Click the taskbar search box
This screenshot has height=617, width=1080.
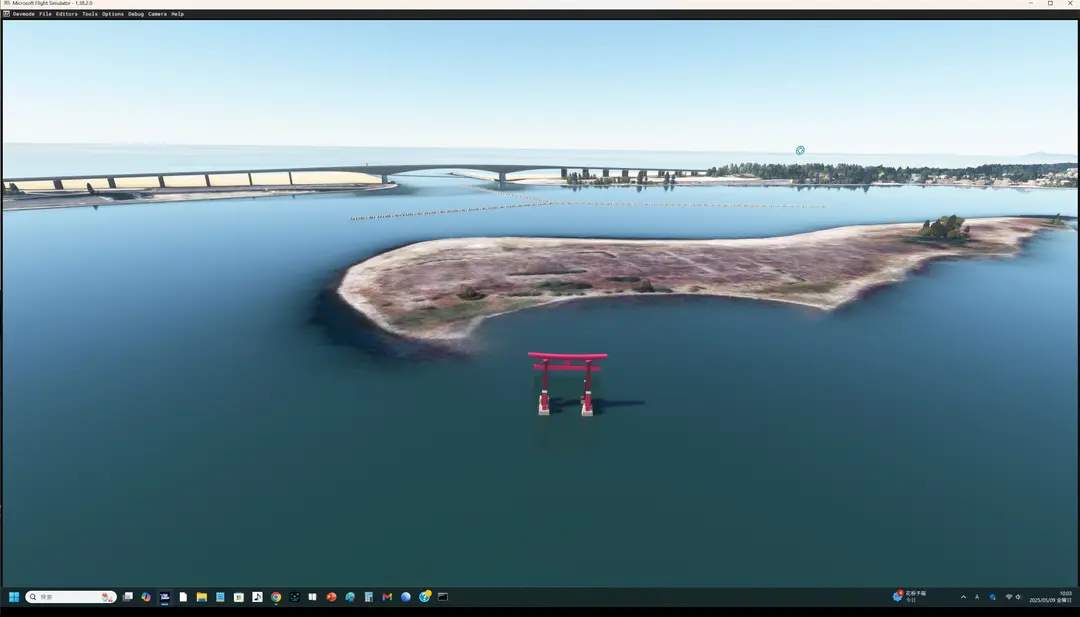click(x=70, y=597)
